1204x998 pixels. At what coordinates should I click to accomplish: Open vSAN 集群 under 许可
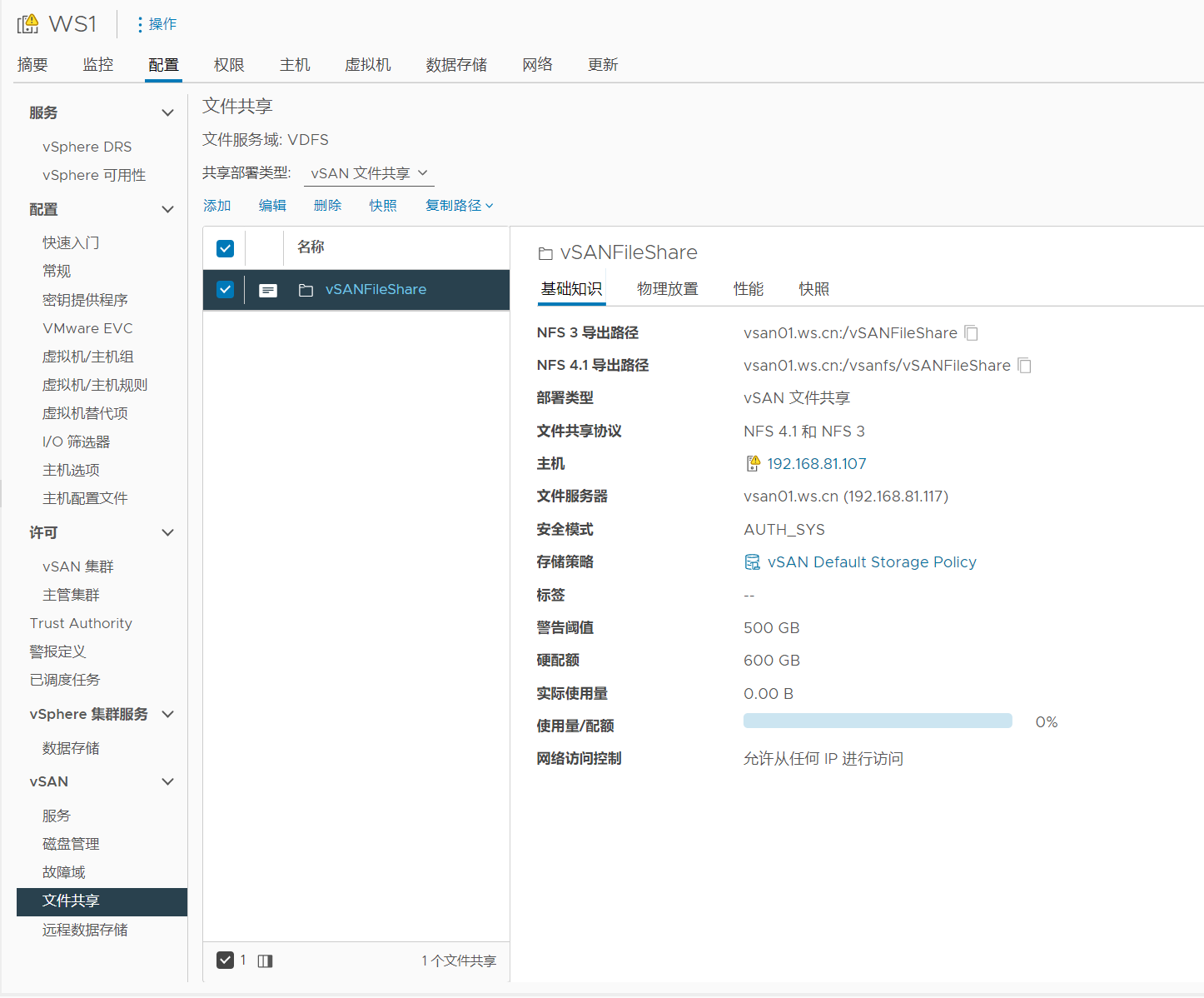(x=78, y=566)
